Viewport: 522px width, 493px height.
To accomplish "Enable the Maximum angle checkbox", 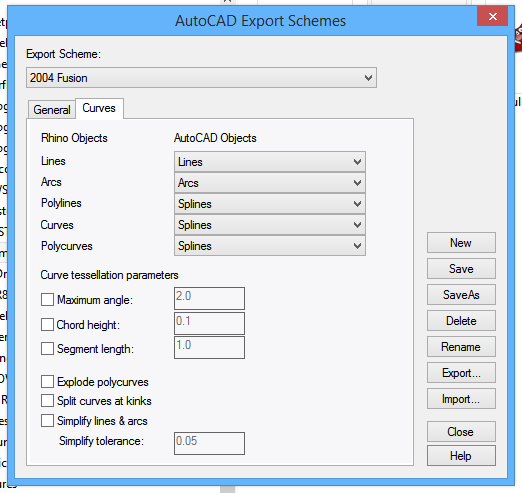I will 47,299.
